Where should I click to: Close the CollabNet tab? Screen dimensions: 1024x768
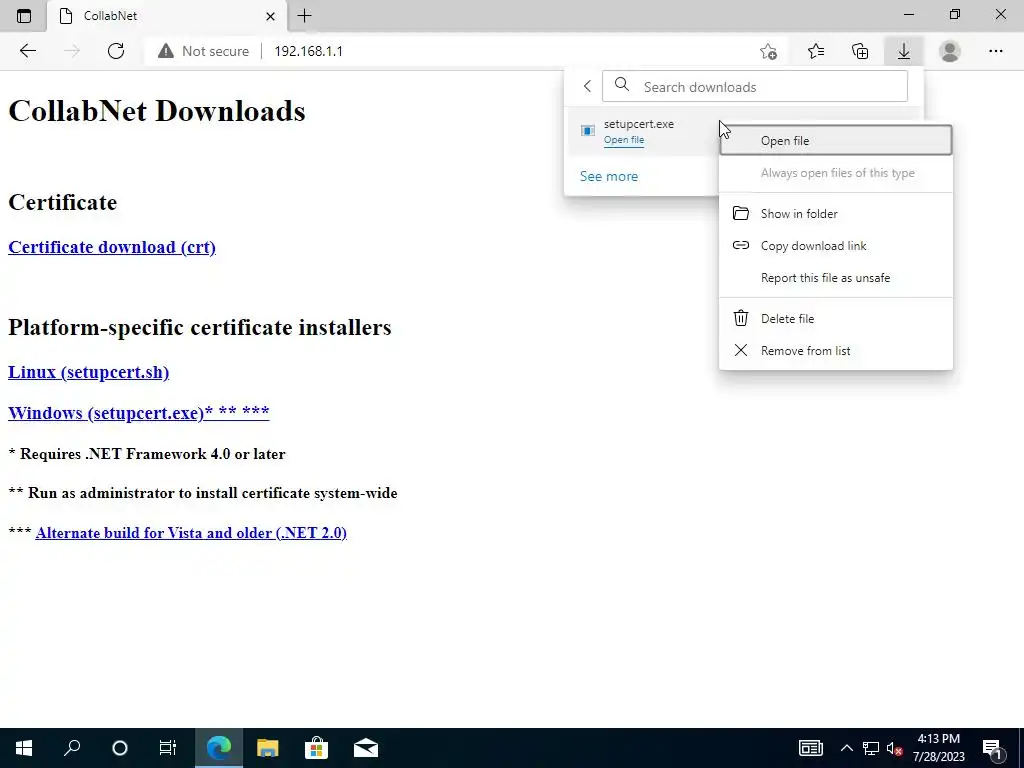[270, 16]
